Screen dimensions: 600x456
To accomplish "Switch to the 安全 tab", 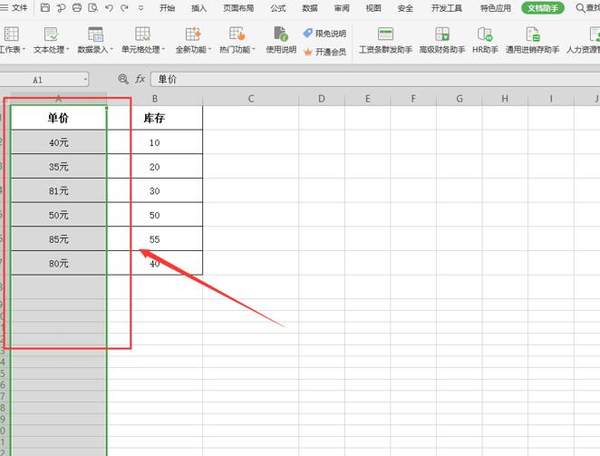I will coord(405,8).
